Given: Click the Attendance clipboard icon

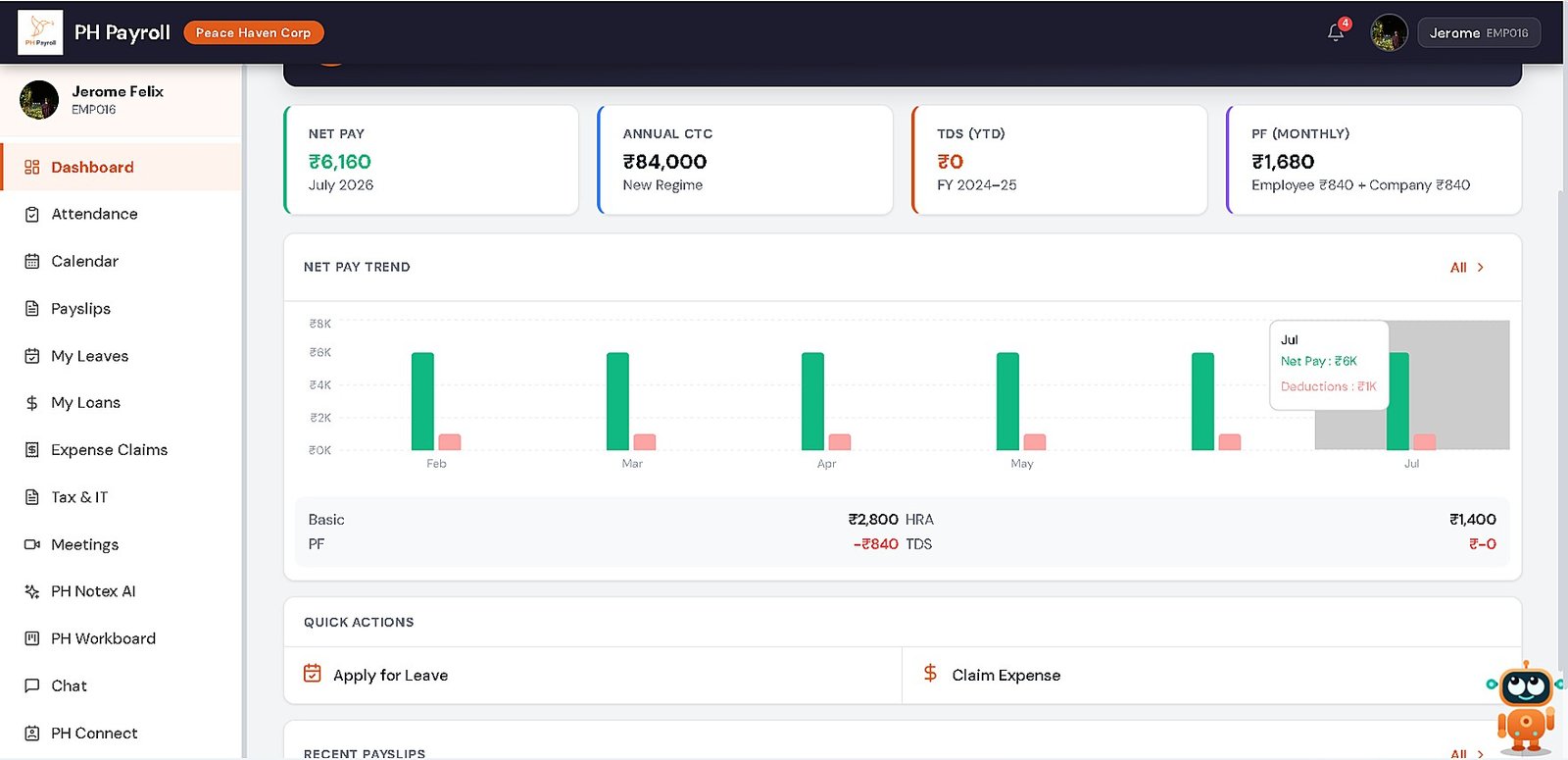Looking at the screenshot, I should (32, 214).
